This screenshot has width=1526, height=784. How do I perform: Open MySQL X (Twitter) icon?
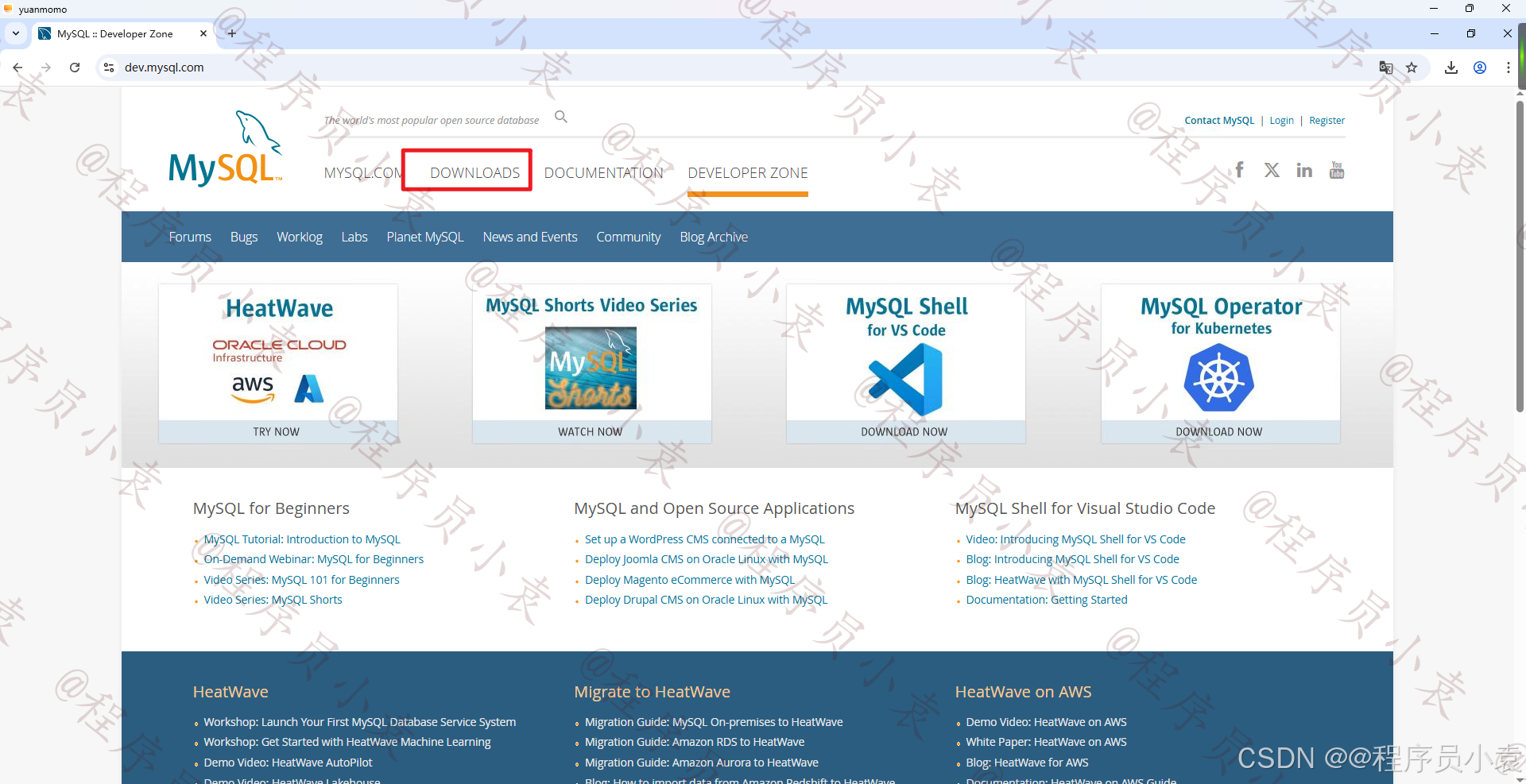(x=1272, y=170)
